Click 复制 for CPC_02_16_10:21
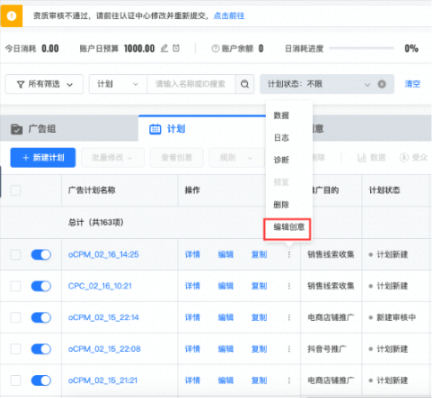The image size is (432, 398). coord(259,286)
